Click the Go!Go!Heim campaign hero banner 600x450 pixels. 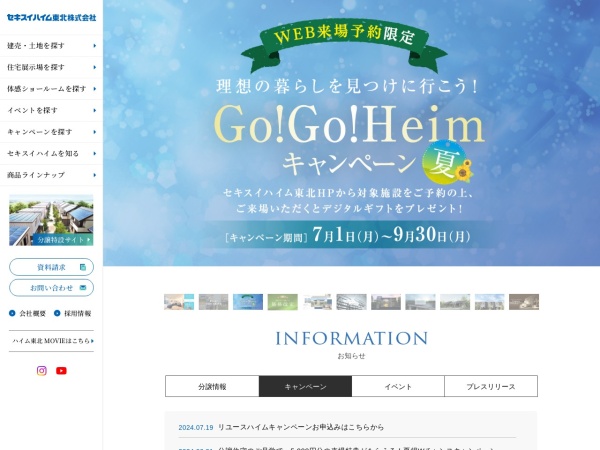[x=351, y=133]
